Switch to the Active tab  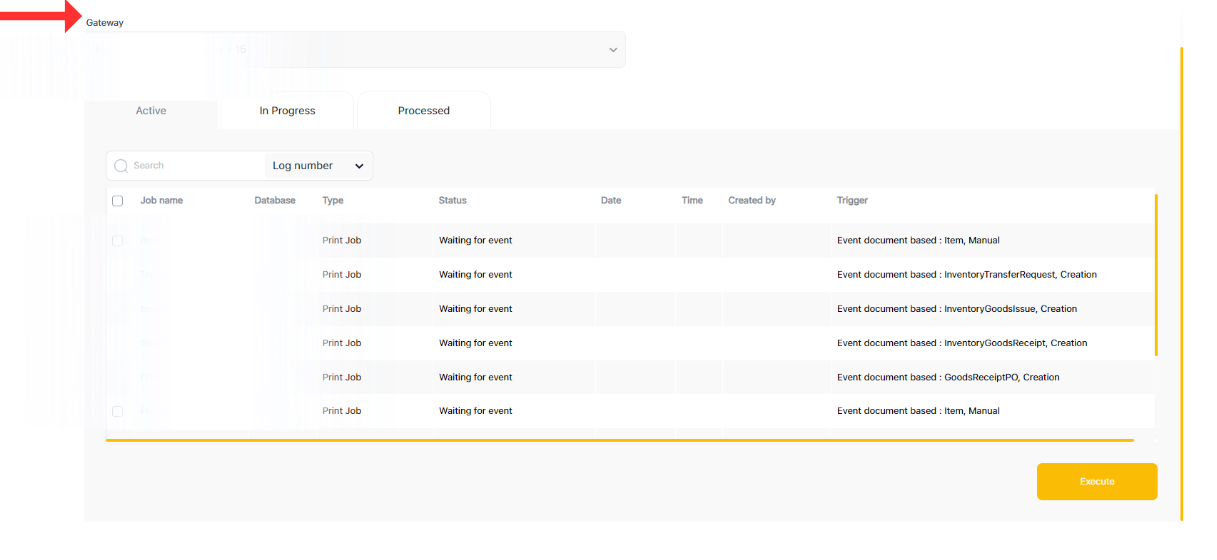(x=151, y=111)
